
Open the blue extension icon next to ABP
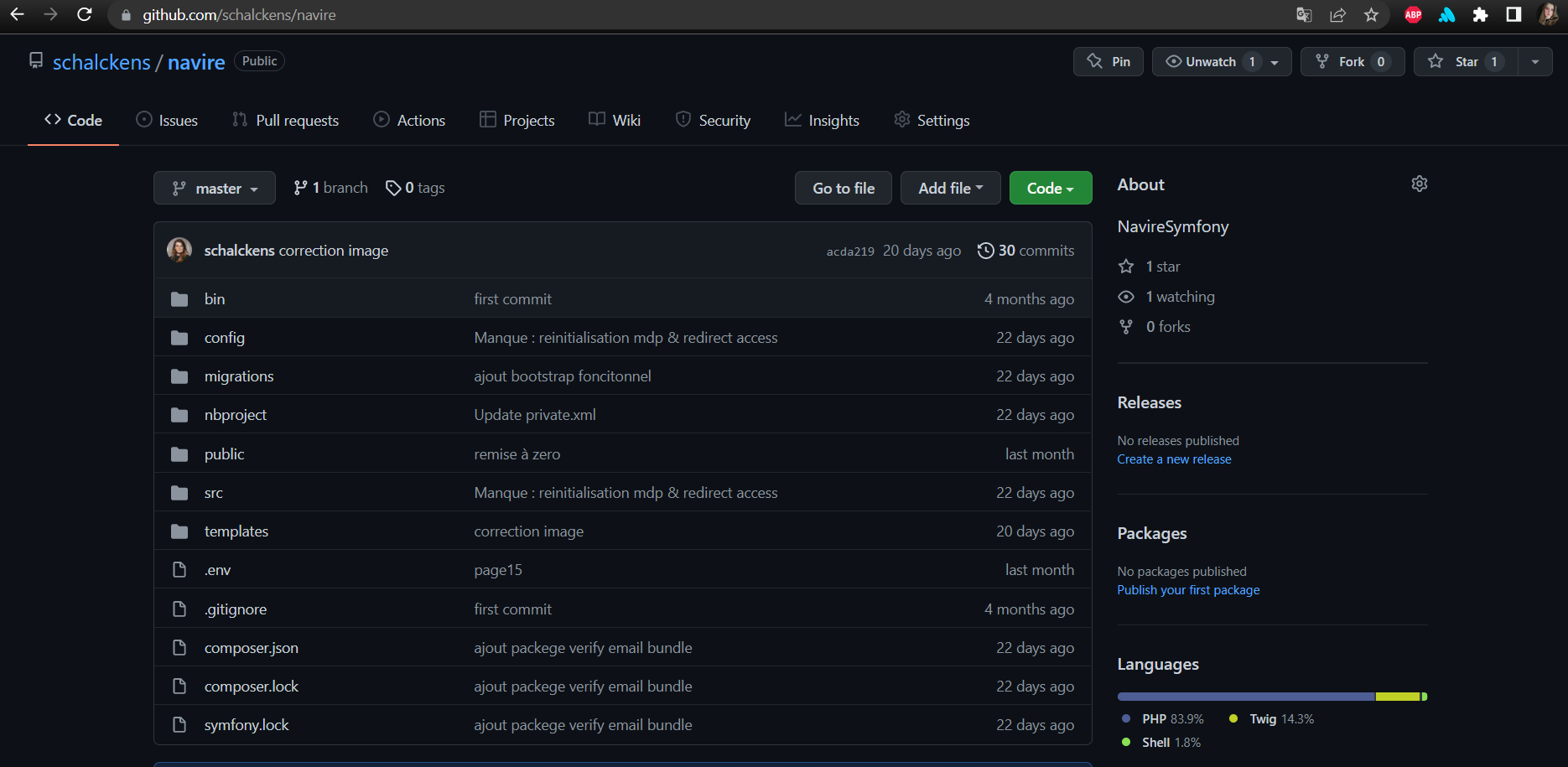click(x=1446, y=14)
